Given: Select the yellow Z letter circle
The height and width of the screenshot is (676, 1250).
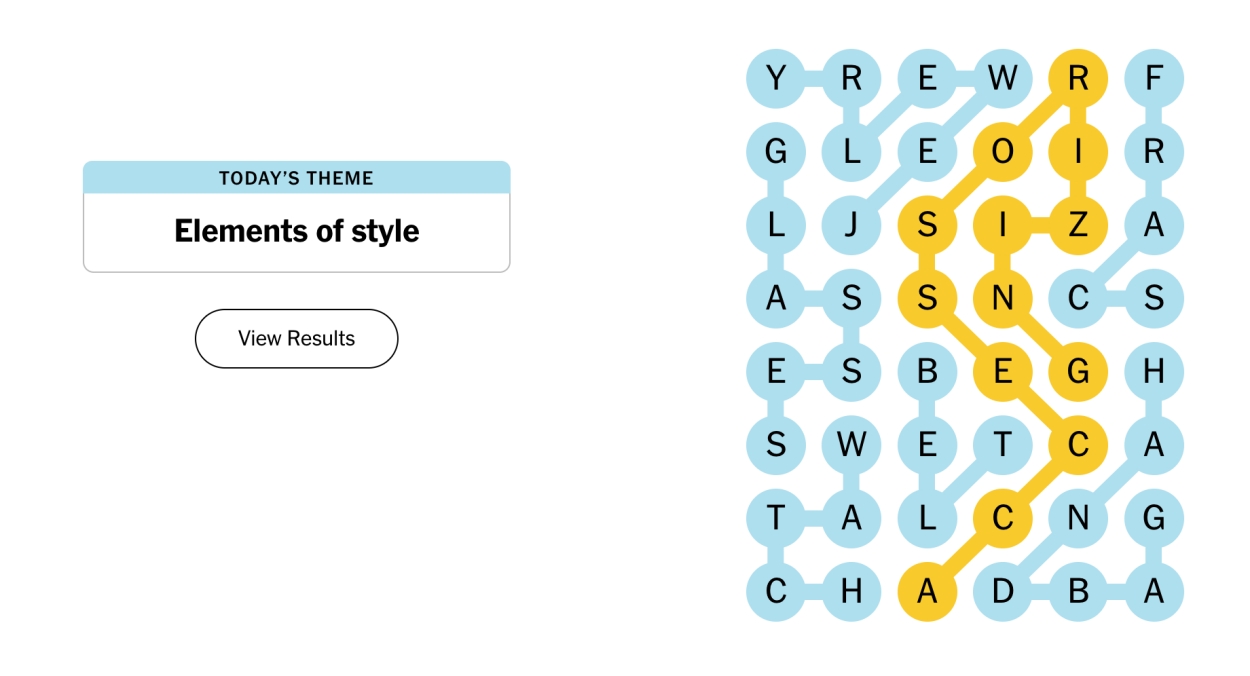Looking at the screenshot, I should pyautogui.click(x=1078, y=225).
